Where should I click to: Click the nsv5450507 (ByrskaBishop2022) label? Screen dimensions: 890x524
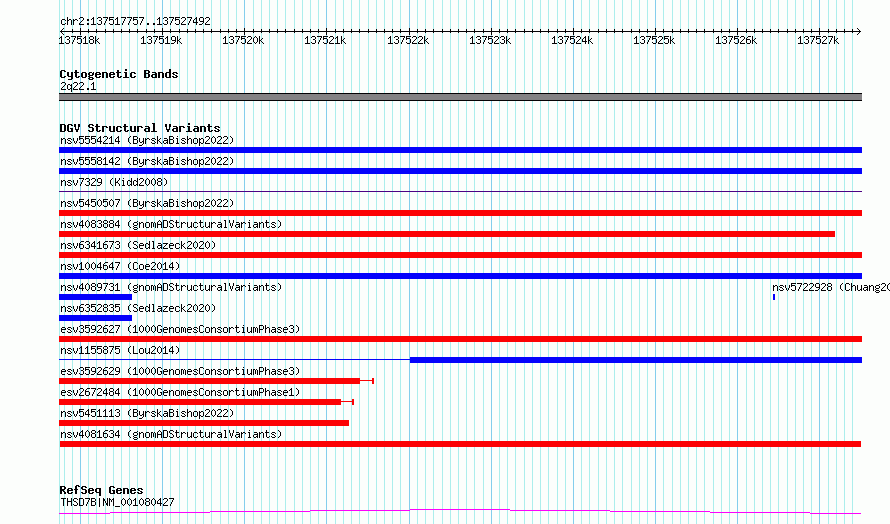tap(147, 203)
